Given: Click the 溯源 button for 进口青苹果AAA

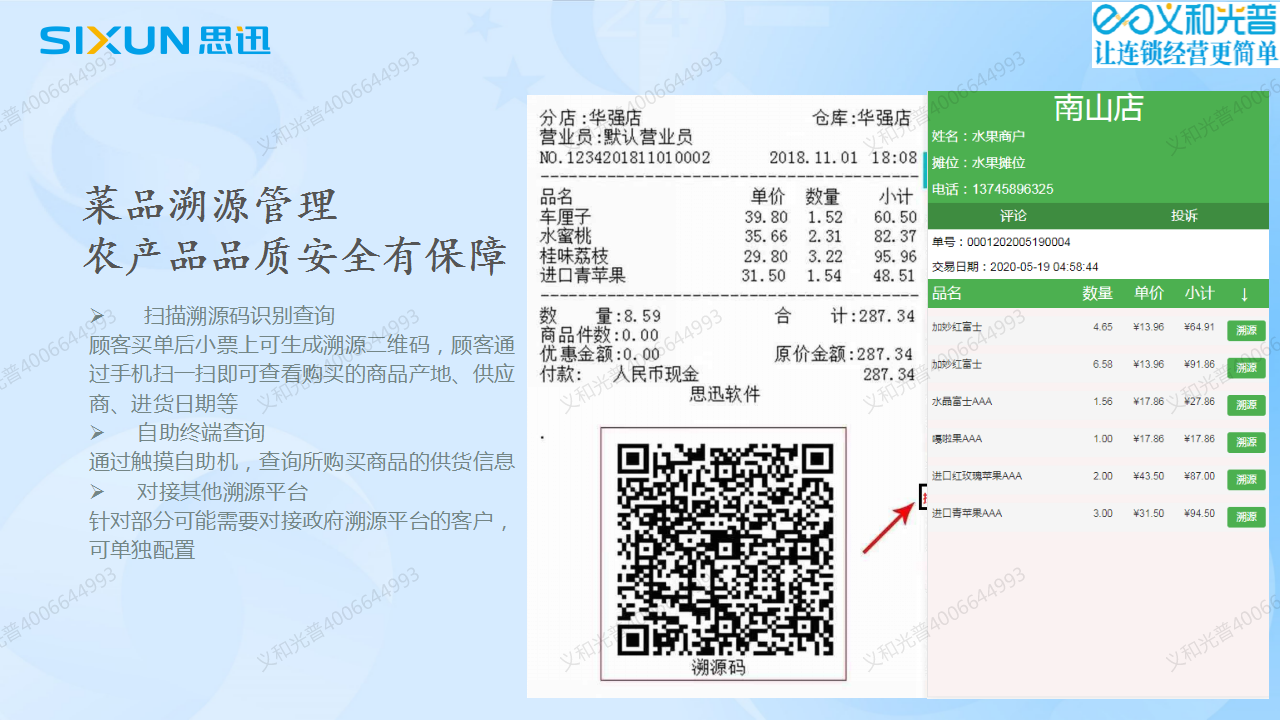Looking at the screenshot, I should (1246, 516).
